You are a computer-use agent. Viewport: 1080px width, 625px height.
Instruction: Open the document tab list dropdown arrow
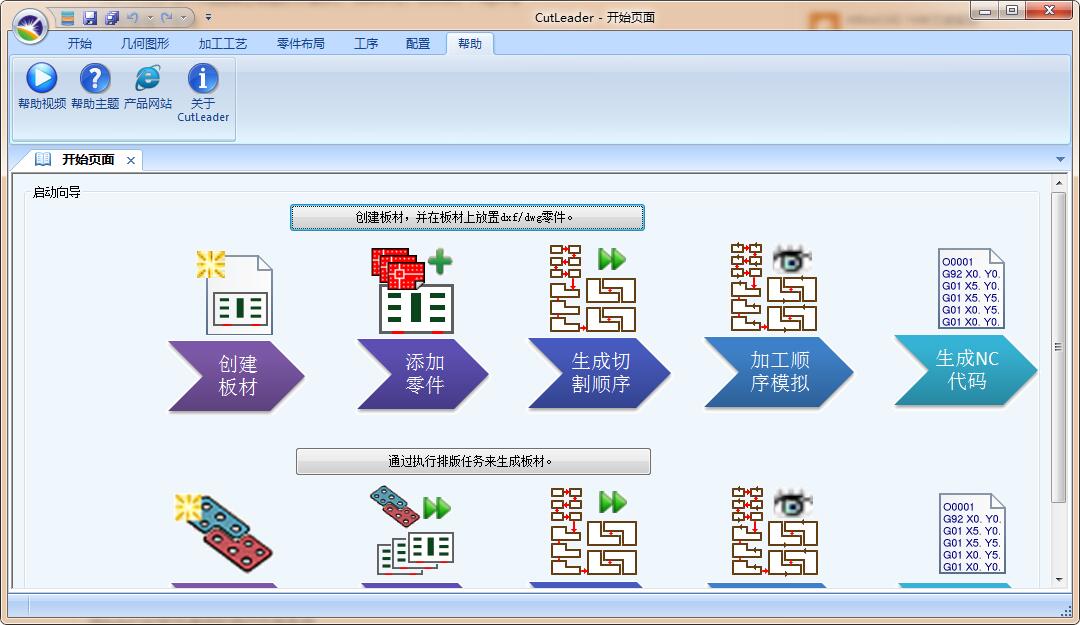tap(1061, 159)
